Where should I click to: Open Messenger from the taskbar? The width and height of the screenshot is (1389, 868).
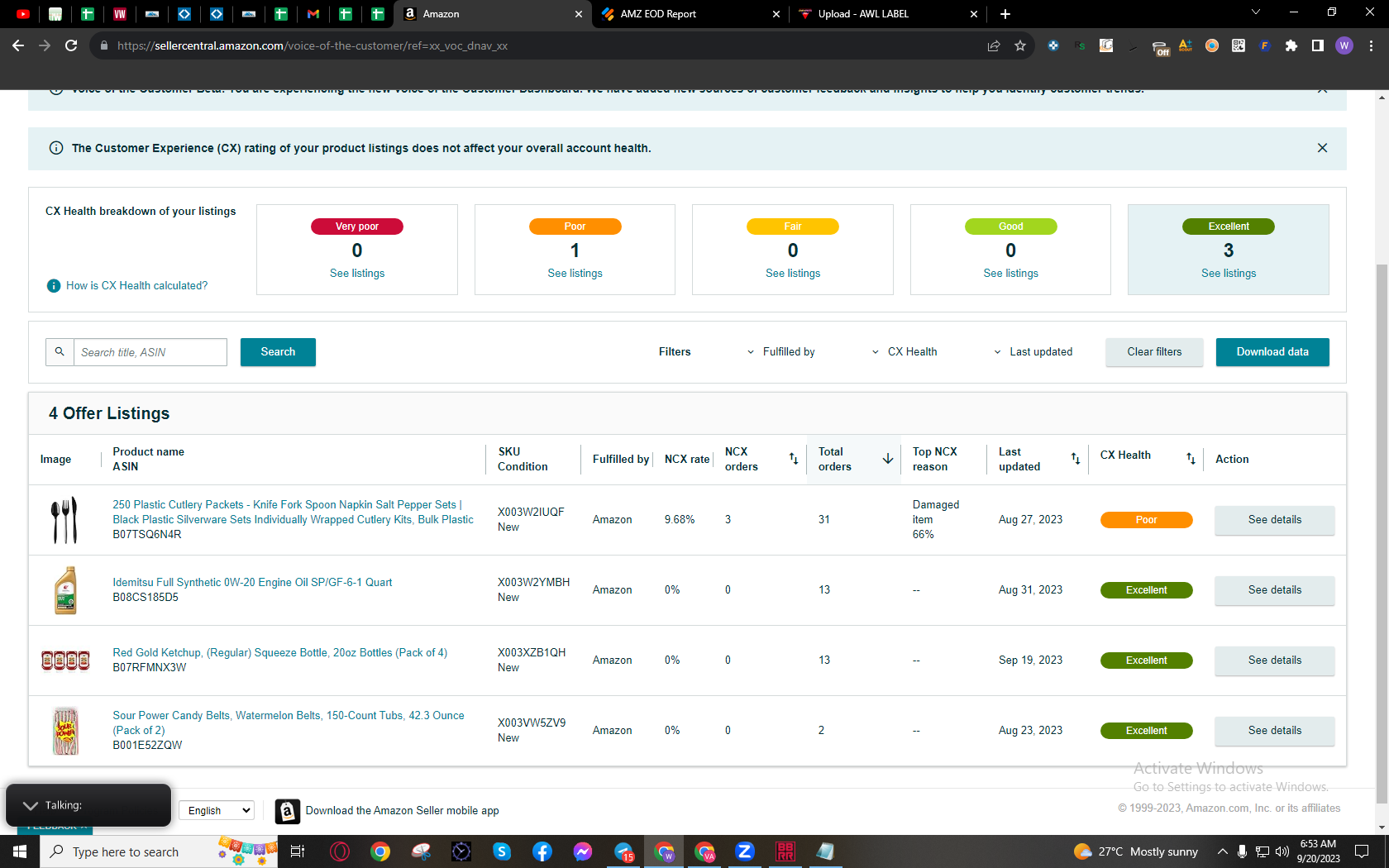click(583, 851)
